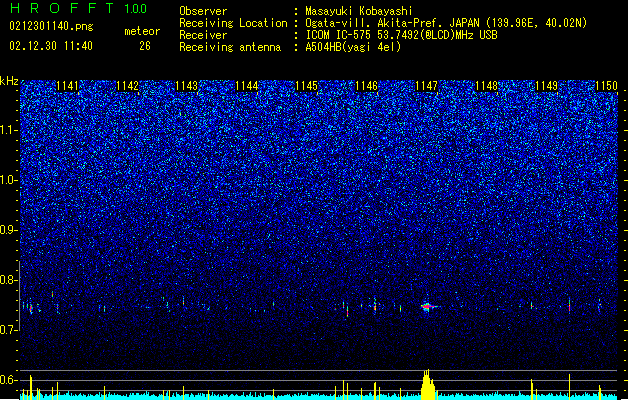
Task: Click the Receiving Location label
Action: pos(233,23)
